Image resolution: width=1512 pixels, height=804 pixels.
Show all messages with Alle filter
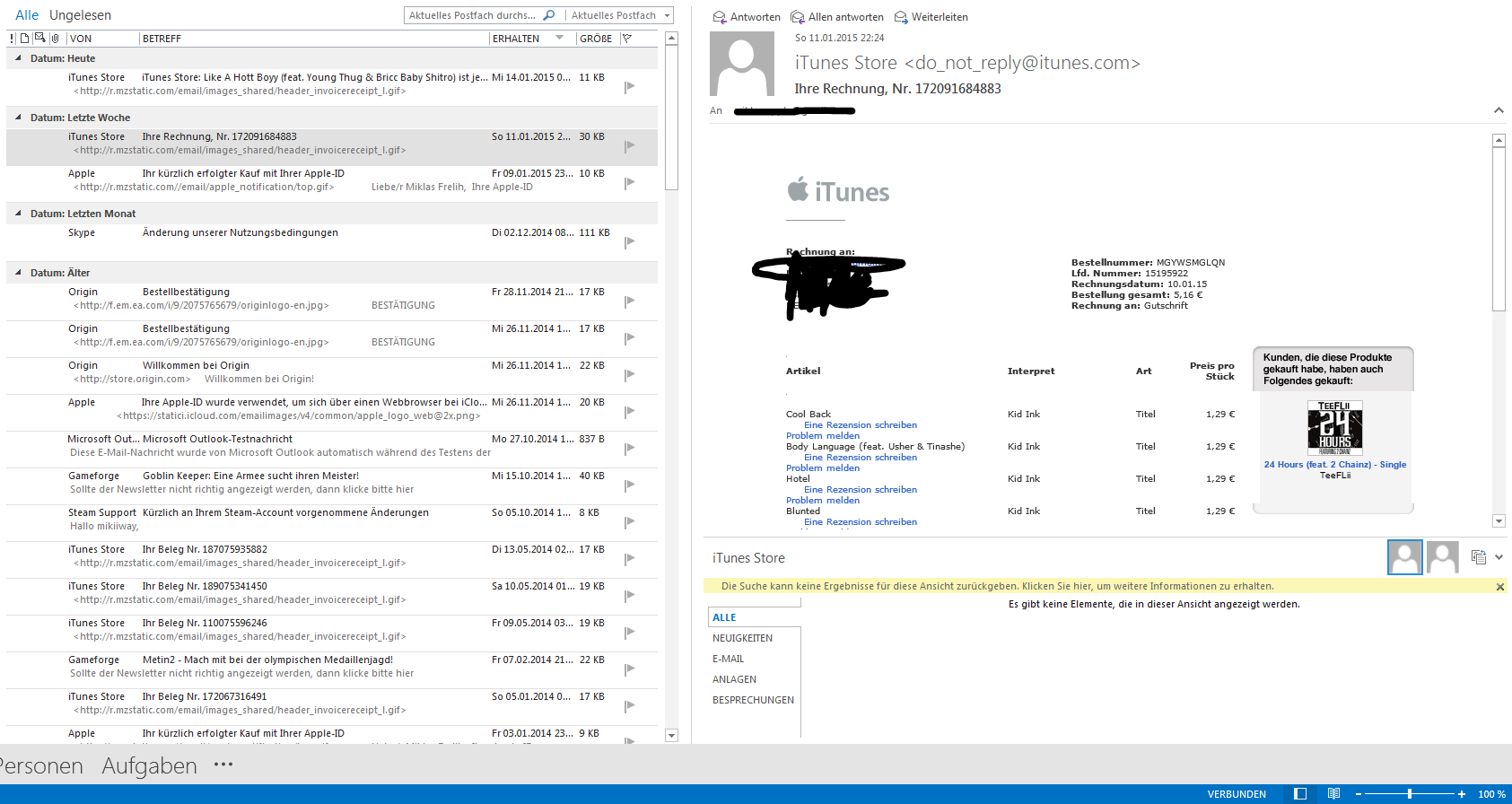click(27, 15)
